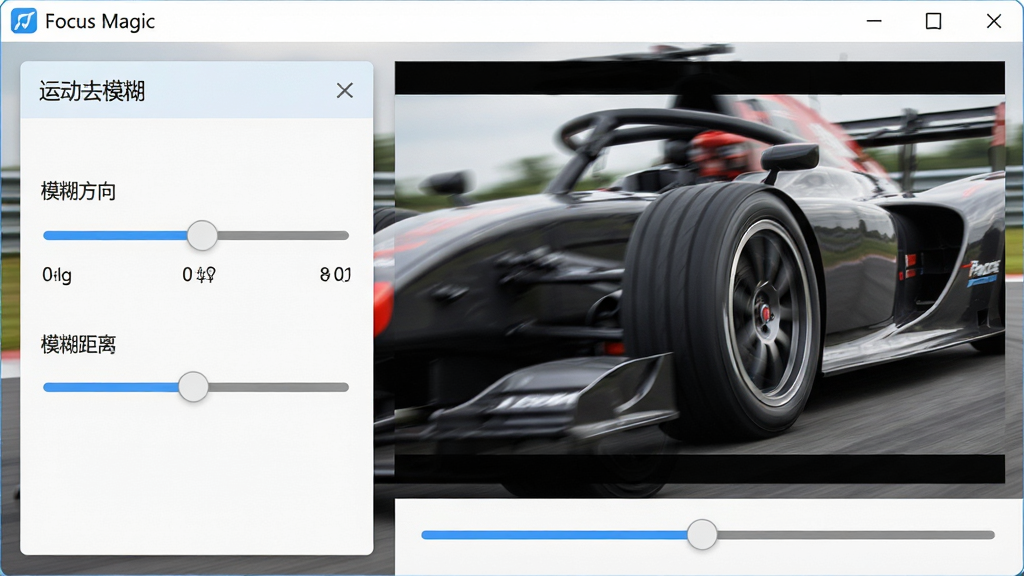
Task: Click the slider handle below the preview image
Action: [x=702, y=535]
